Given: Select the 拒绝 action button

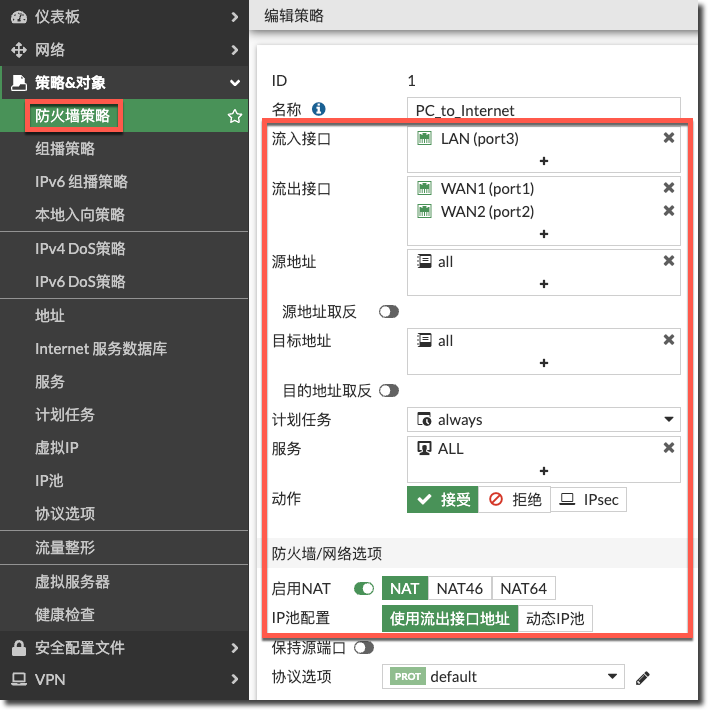Looking at the screenshot, I should tap(514, 500).
